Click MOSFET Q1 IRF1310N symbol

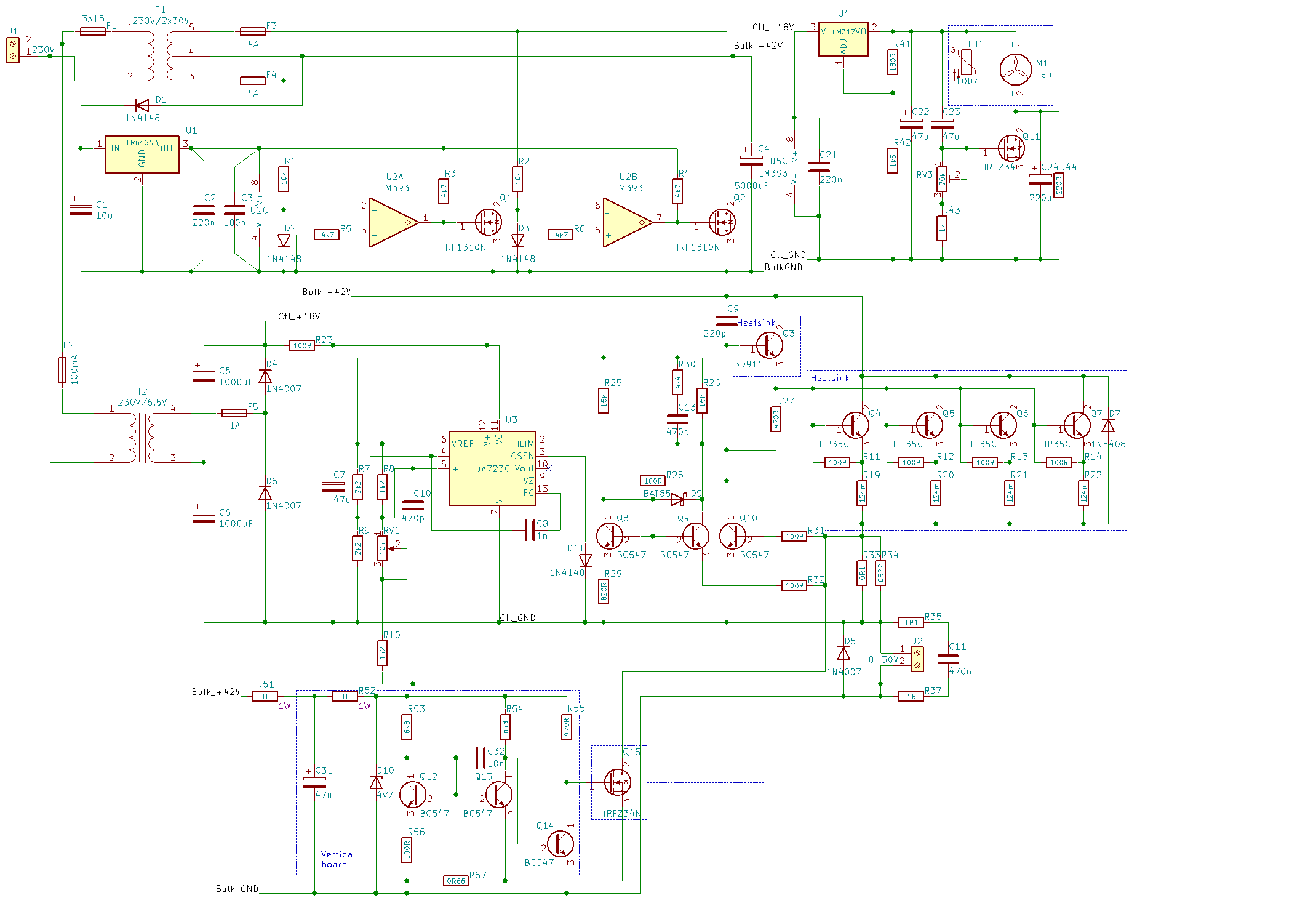[x=489, y=222]
